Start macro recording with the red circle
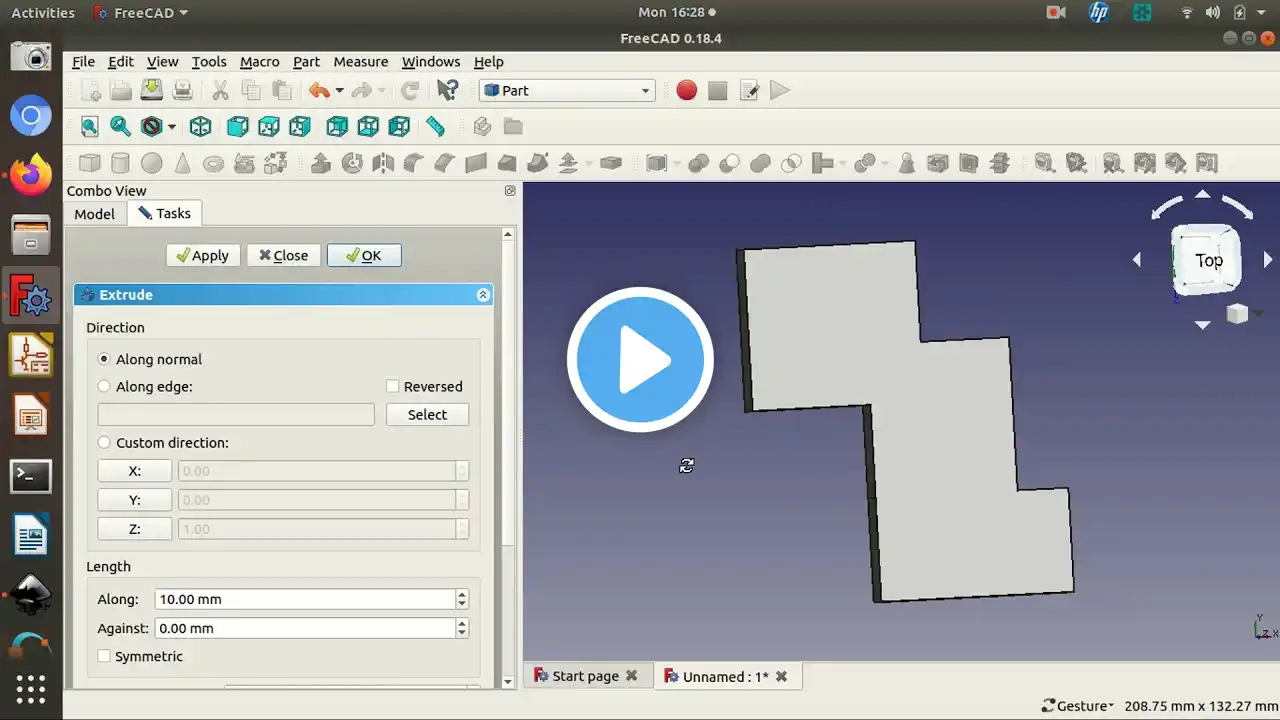The image size is (1280, 720). pos(686,90)
